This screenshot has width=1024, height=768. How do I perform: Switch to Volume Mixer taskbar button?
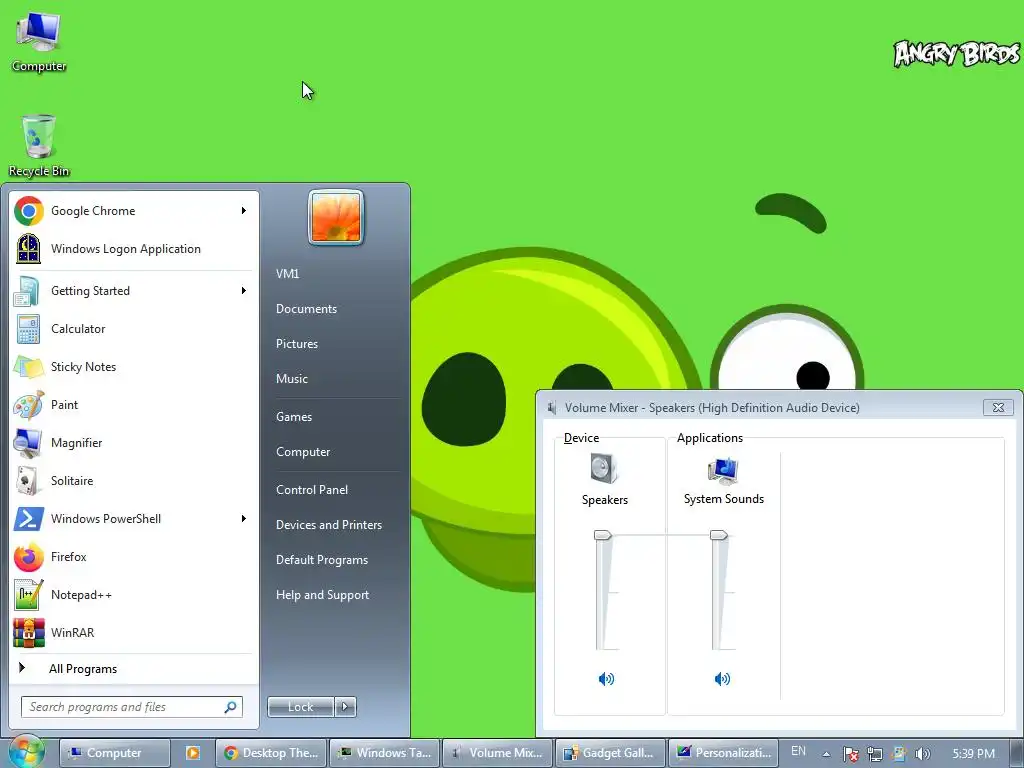tap(498, 753)
